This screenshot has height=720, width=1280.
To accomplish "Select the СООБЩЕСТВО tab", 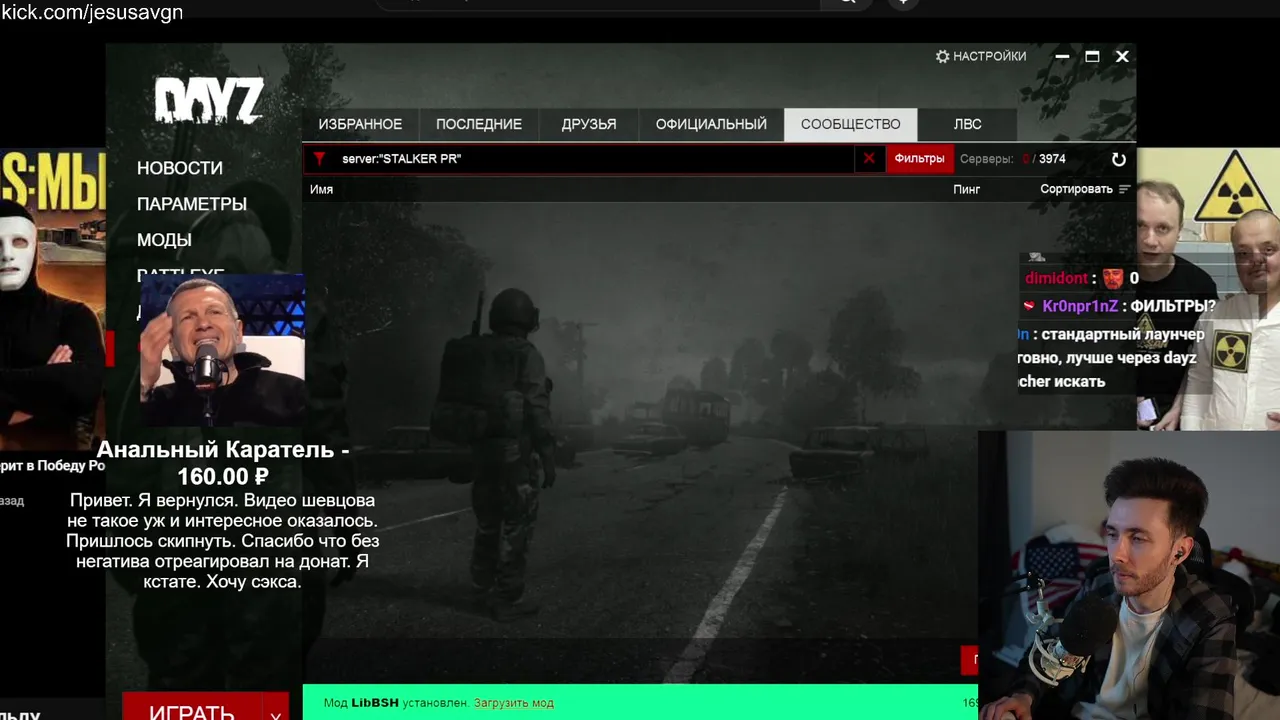I will [851, 124].
